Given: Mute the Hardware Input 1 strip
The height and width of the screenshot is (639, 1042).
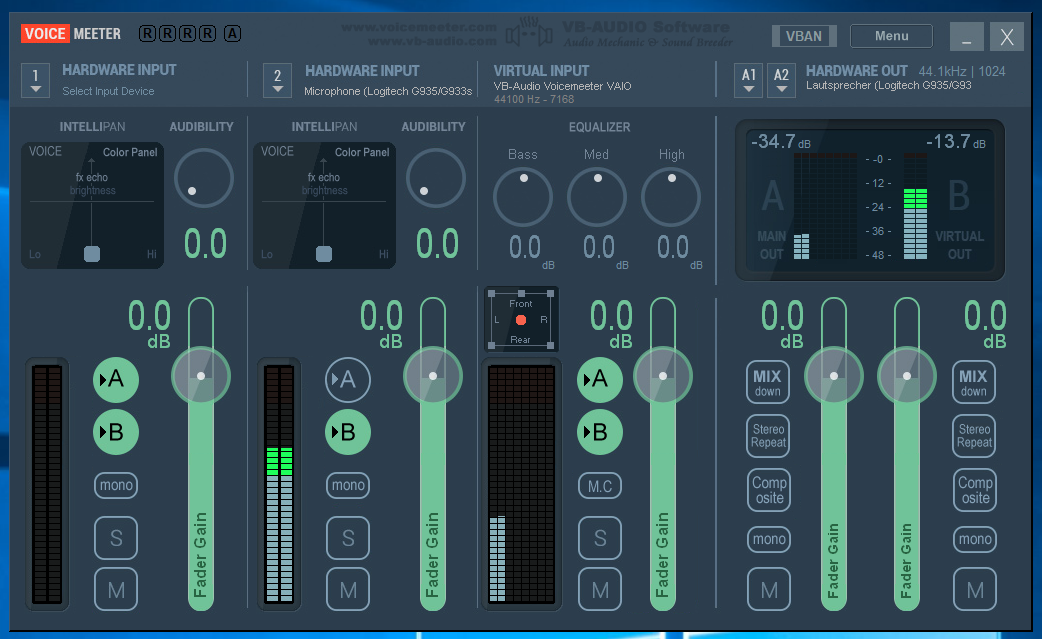Looking at the screenshot, I should pyautogui.click(x=116, y=589).
